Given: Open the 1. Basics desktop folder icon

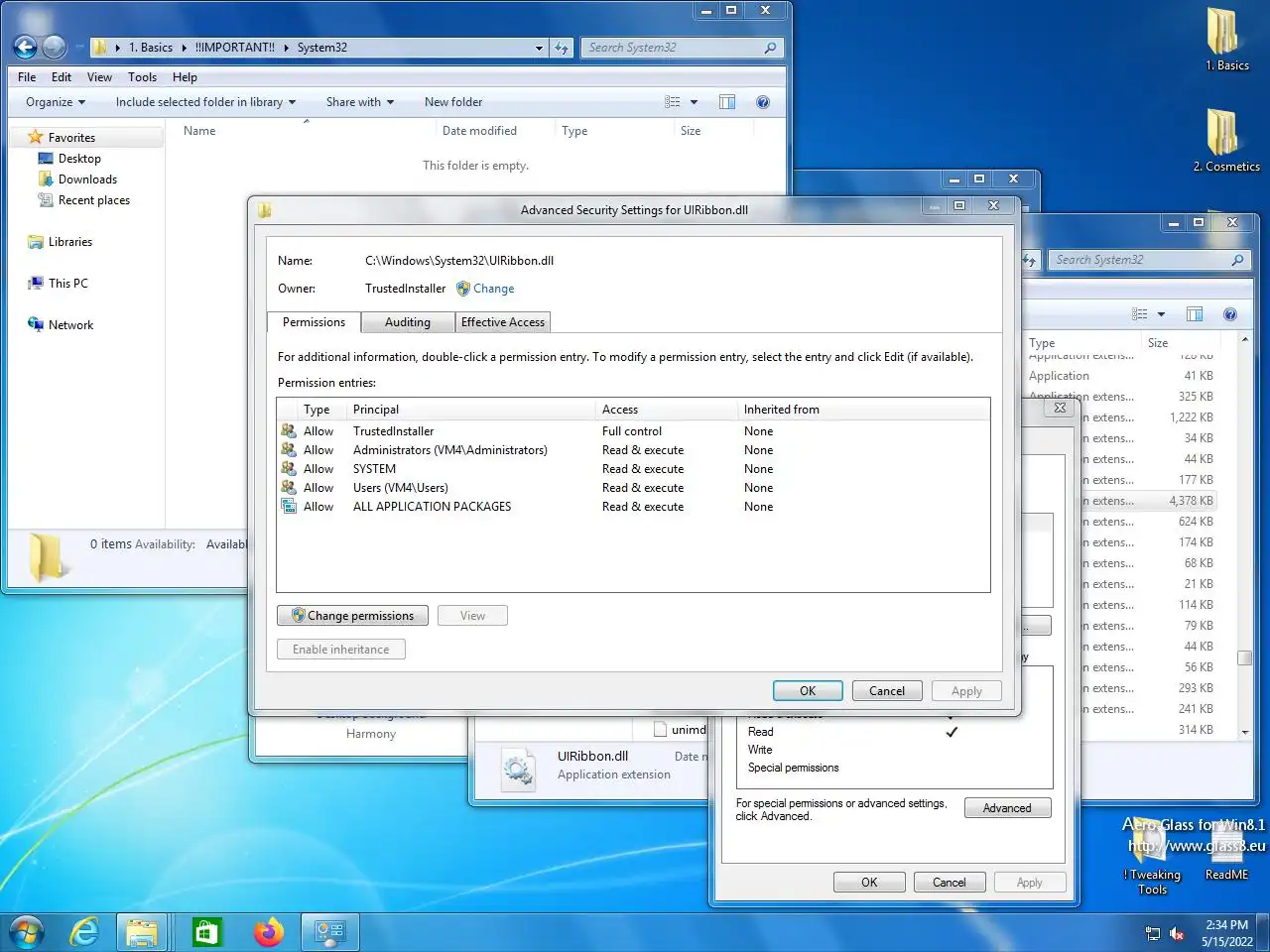Looking at the screenshot, I should click(1227, 40).
